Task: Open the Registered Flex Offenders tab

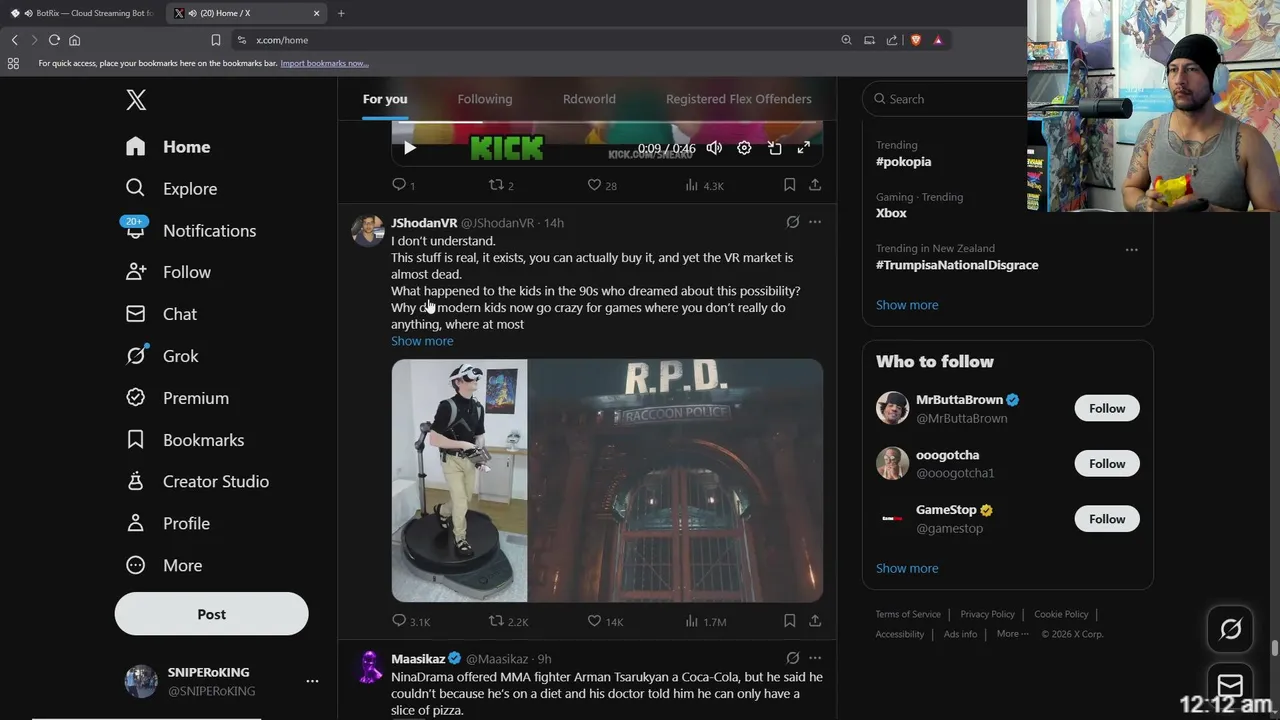Action: tap(739, 99)
